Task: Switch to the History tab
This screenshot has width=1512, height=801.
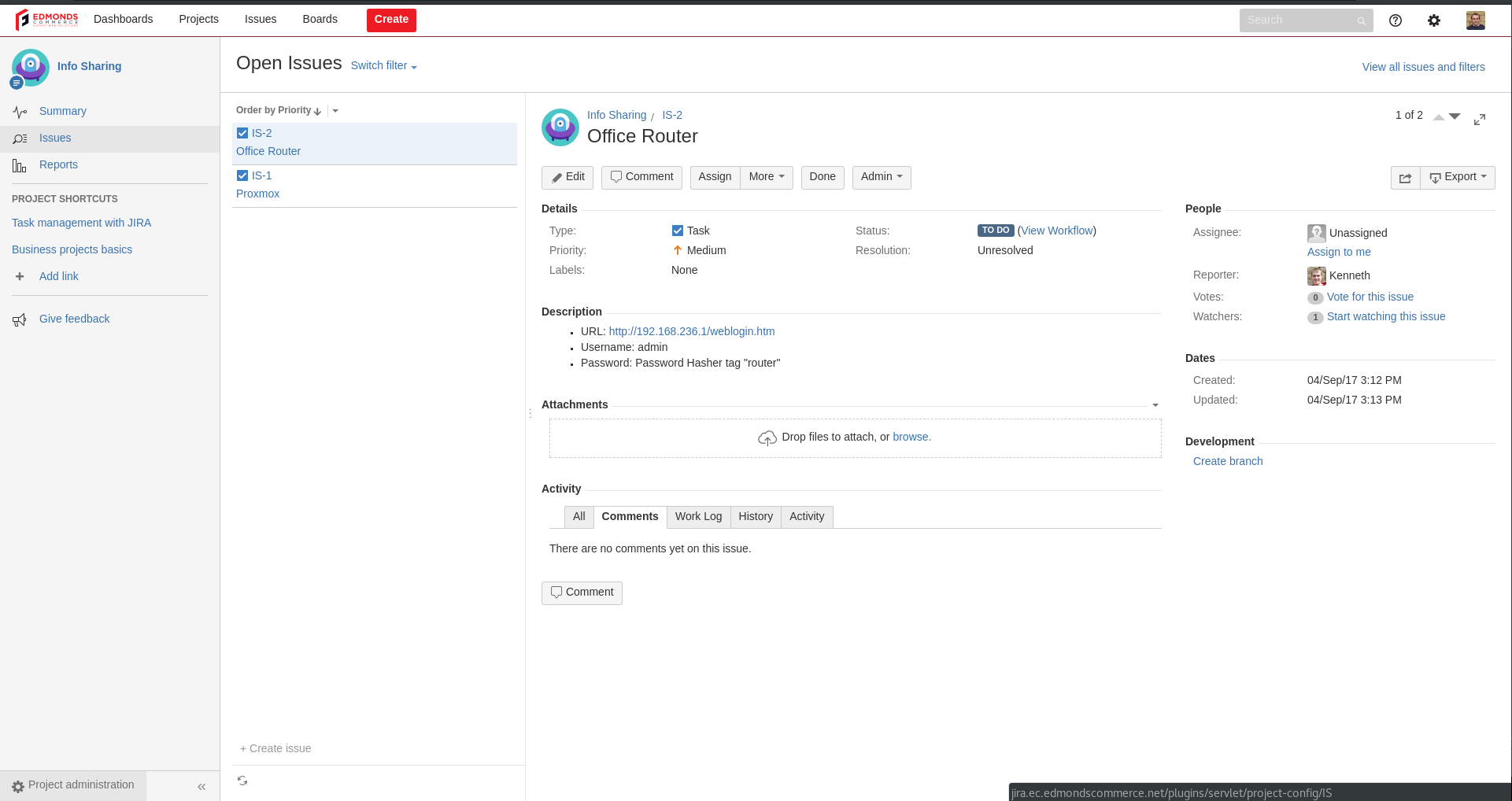Action: click(x=756, y=517)
